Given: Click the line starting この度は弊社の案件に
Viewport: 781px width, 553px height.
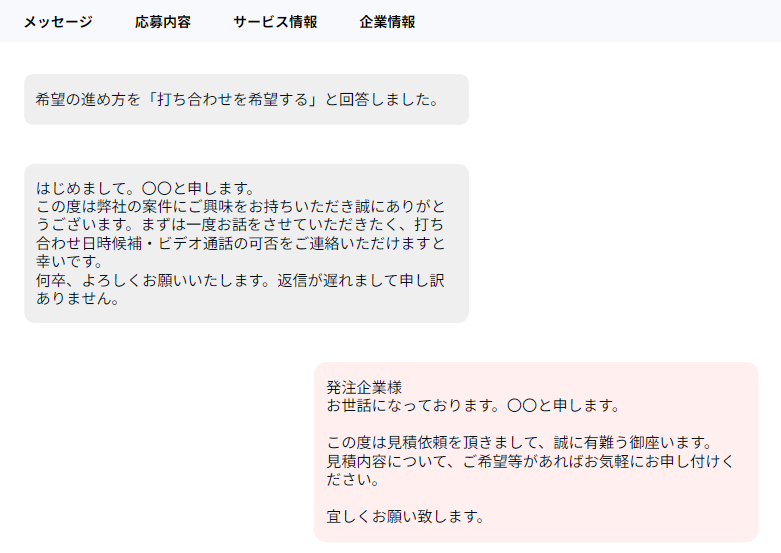Looking at the screenshot, I should pos(240,206).
